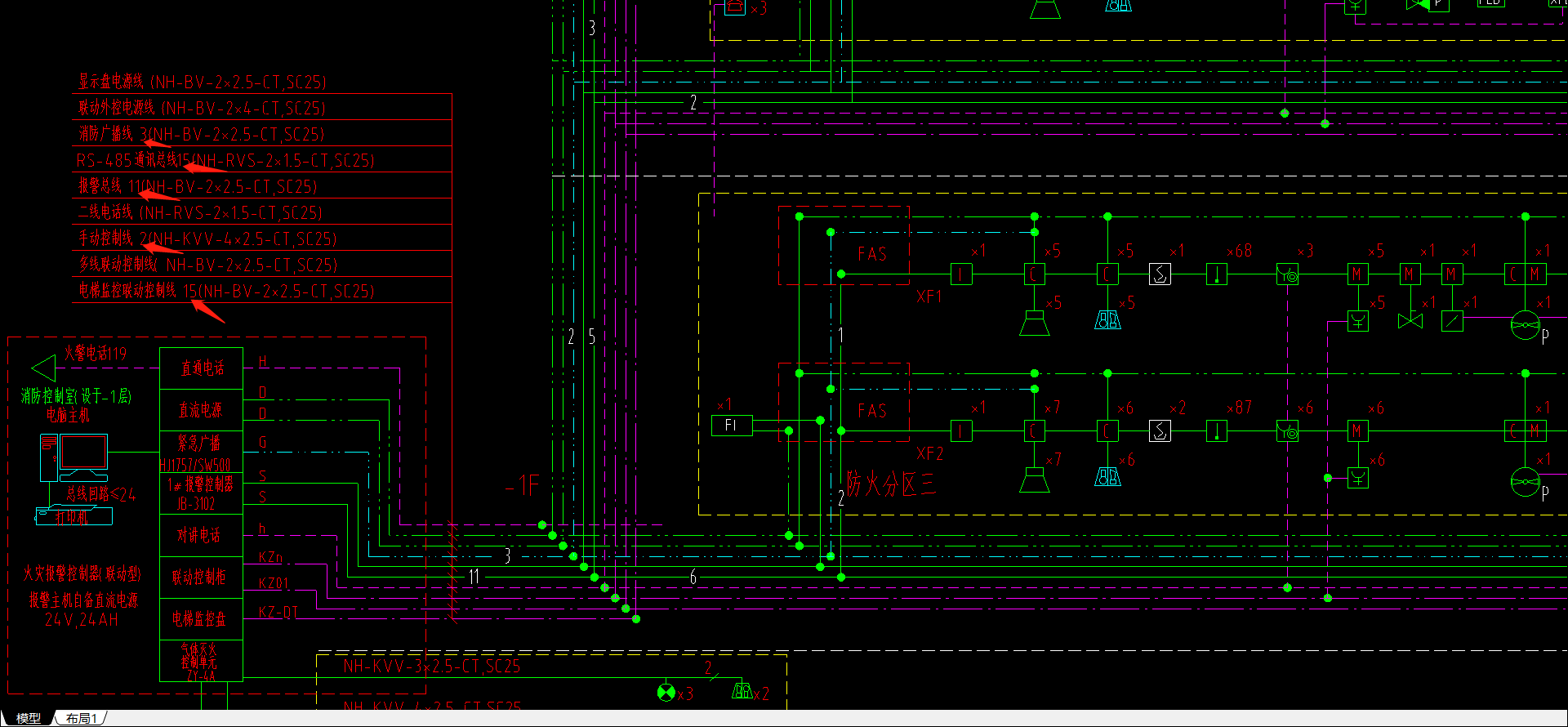Image resolution: width=1568 pixels, height=727 pixels.
Task: Click the 火警电话119 label
Action: point(96,354)
